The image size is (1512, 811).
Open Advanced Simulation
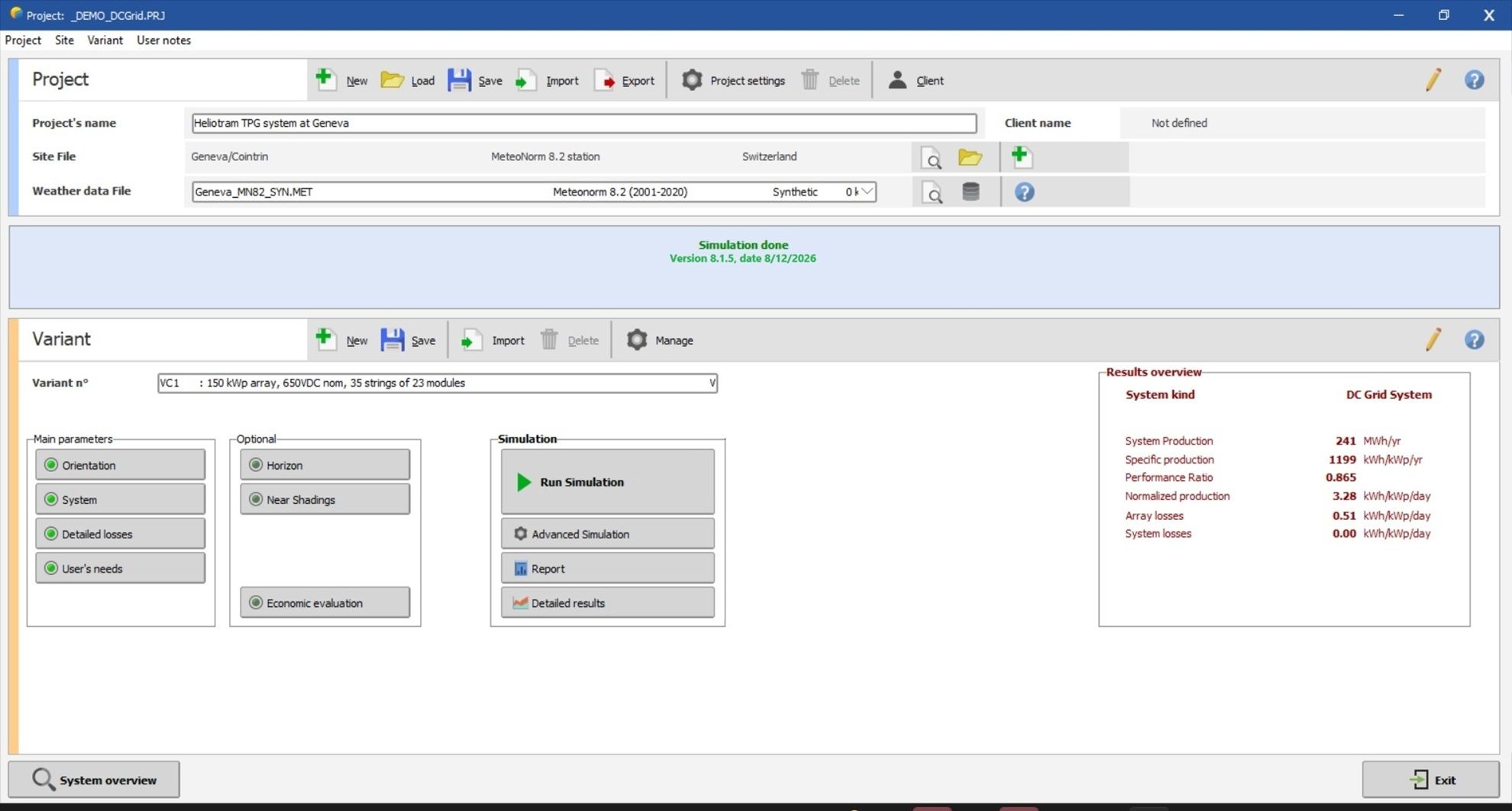[608, 534]
